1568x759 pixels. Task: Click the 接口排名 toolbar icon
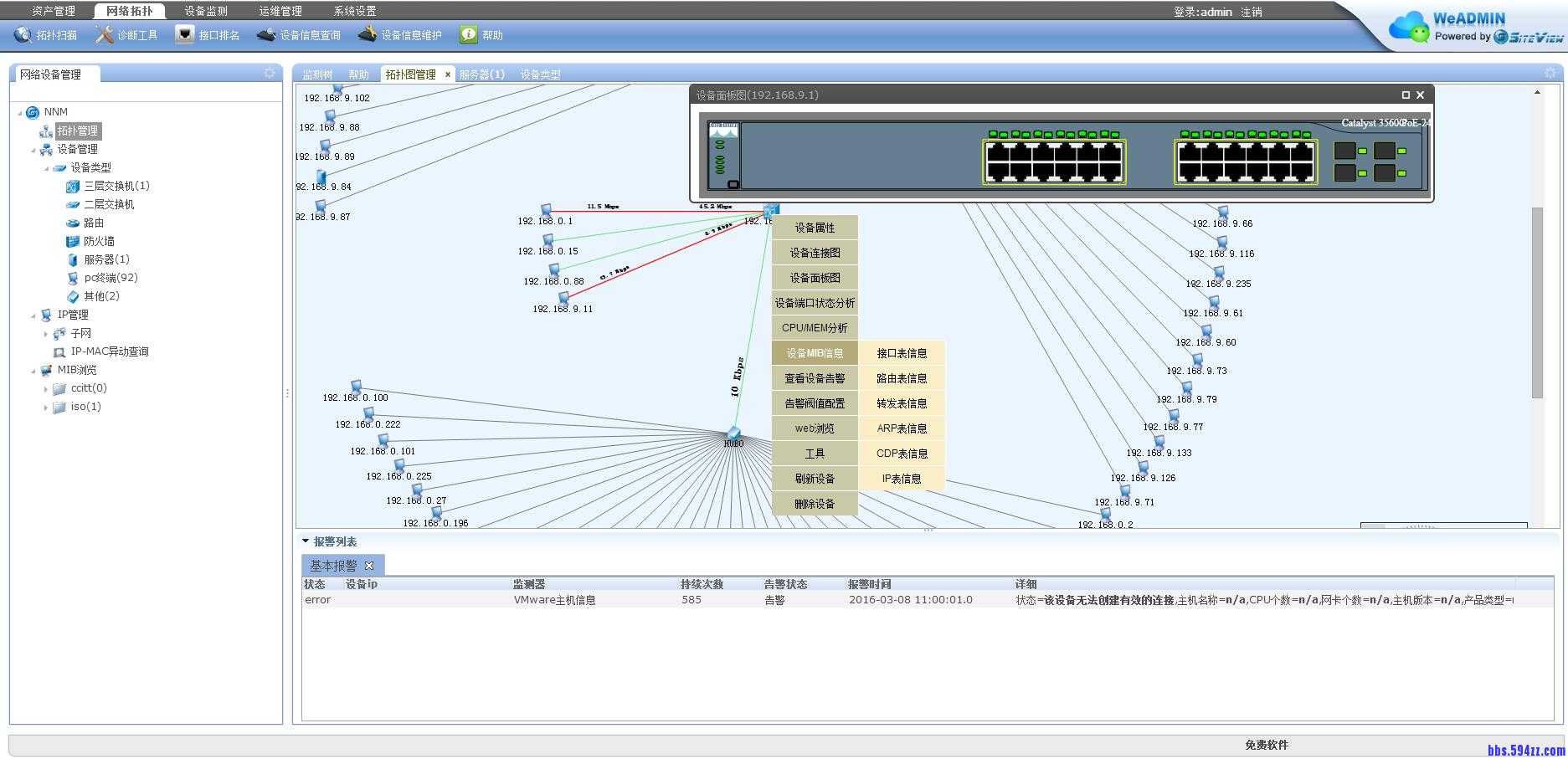[x=185, y=35]
